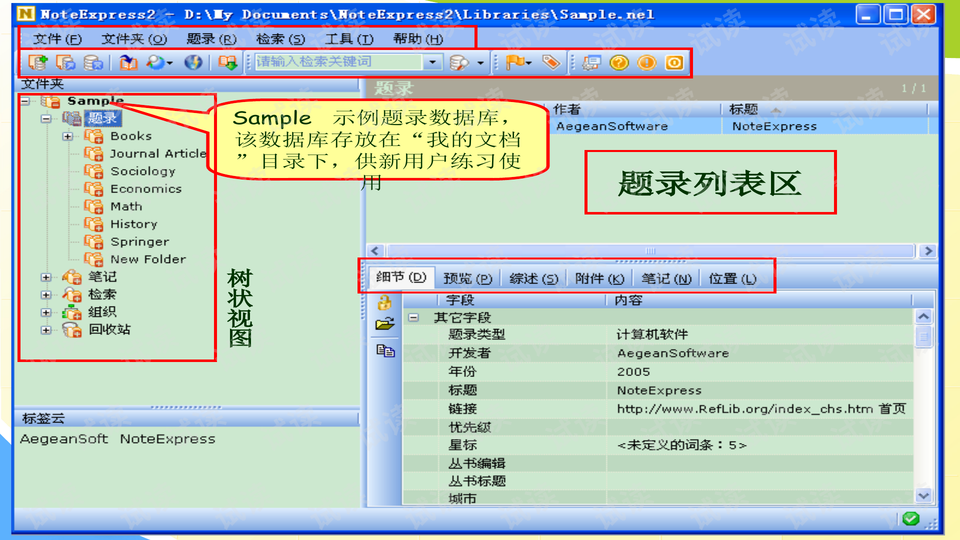Sort by the 标题 column header
Image resolution: width=960 pixels, height=540 pixels.
[x=823, y=109]
